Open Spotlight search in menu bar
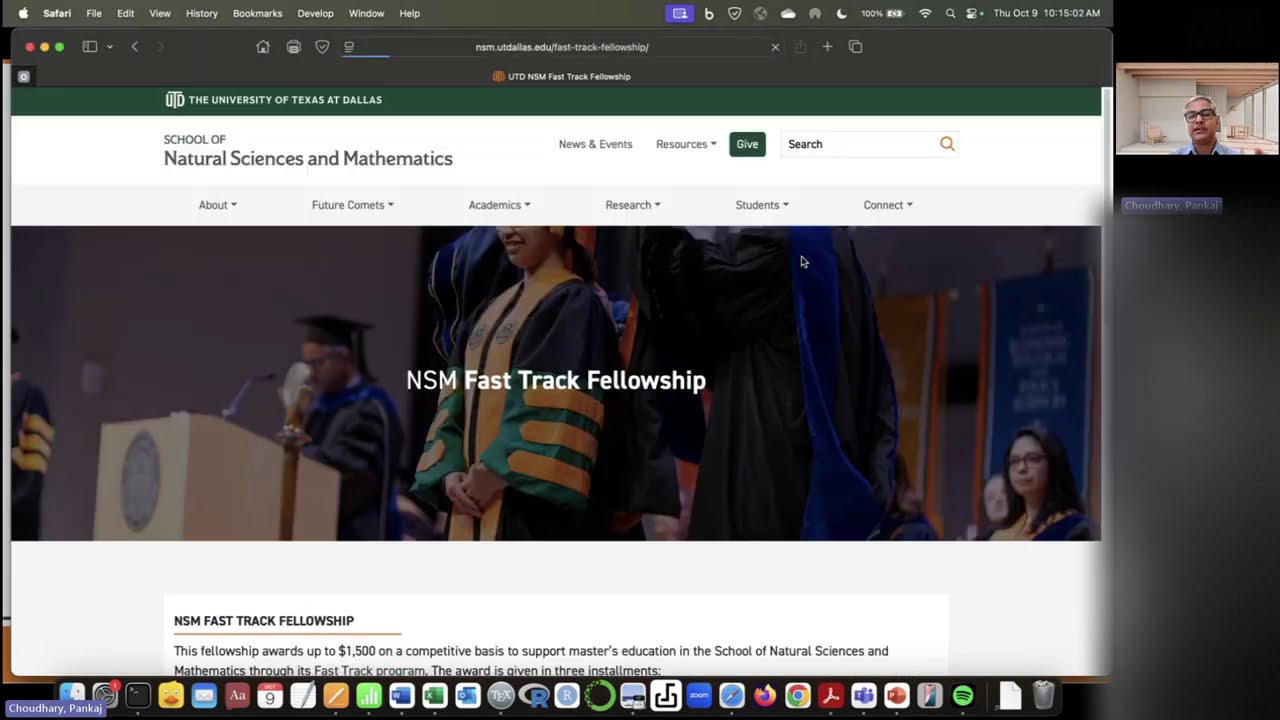The image size is (1280, 720). [950, 13]
